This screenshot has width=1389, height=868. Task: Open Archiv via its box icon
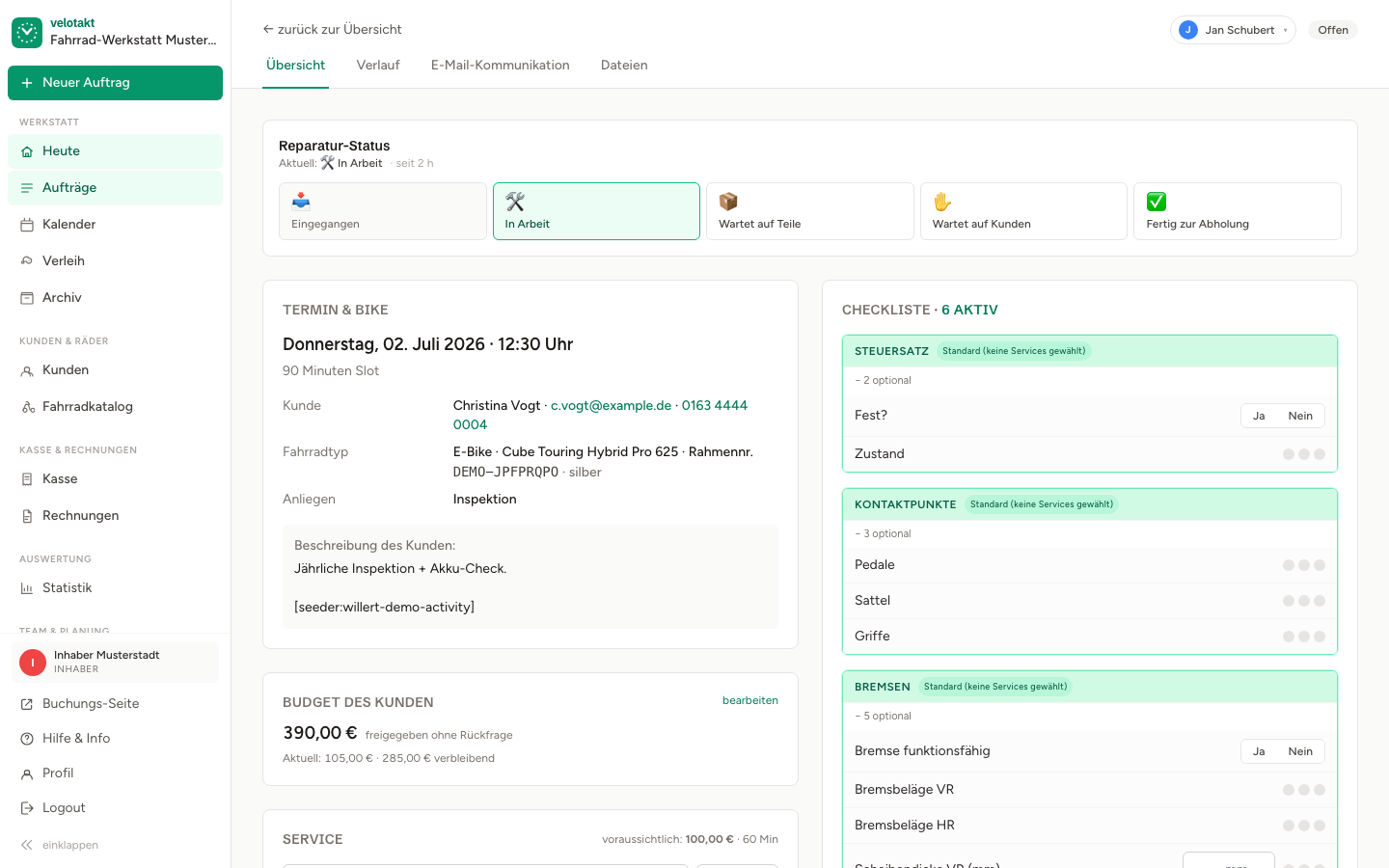(27, 298)
